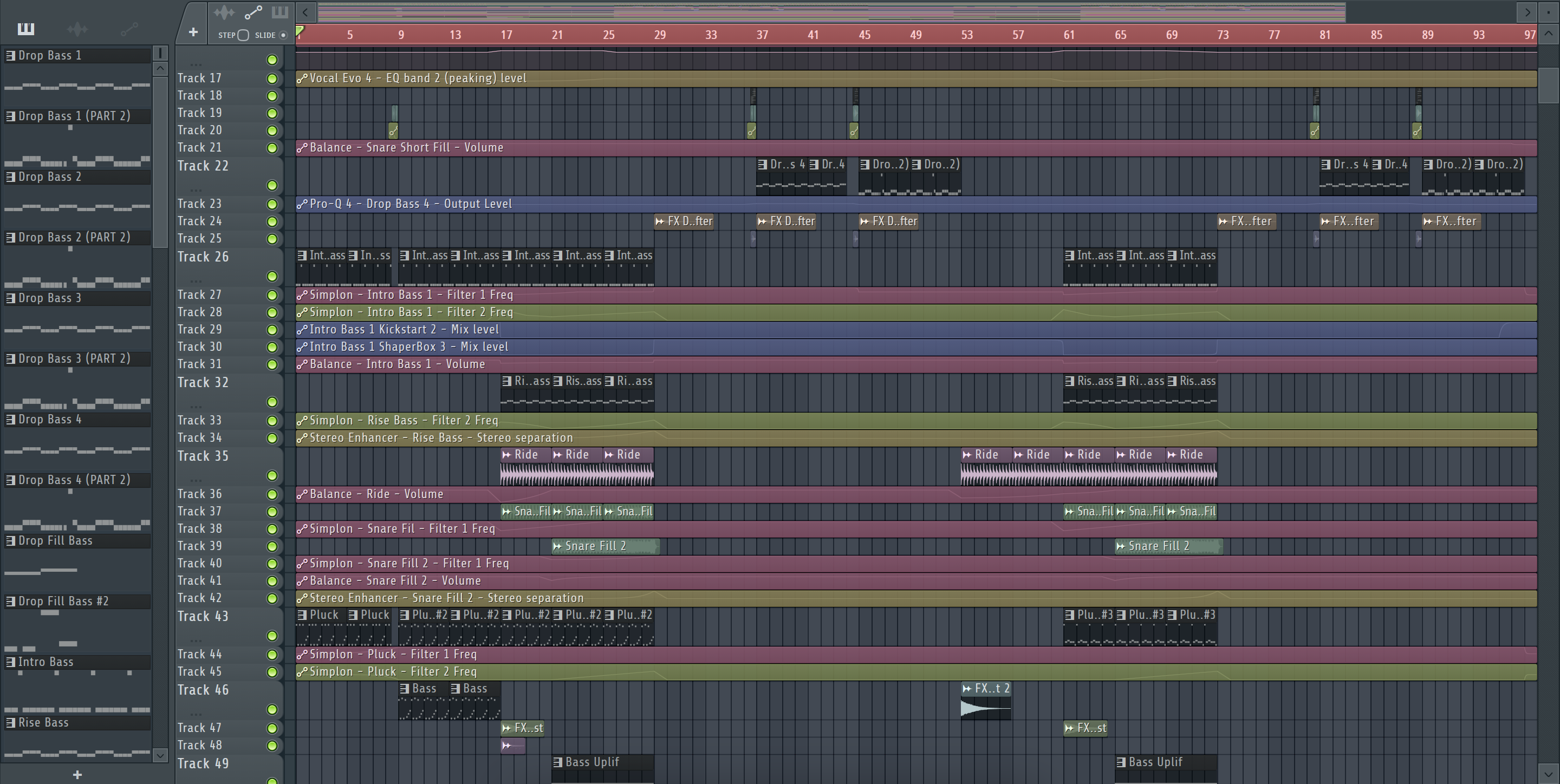
Task: Click the picker top button above the scroll arrow
Action: [160, 53]
